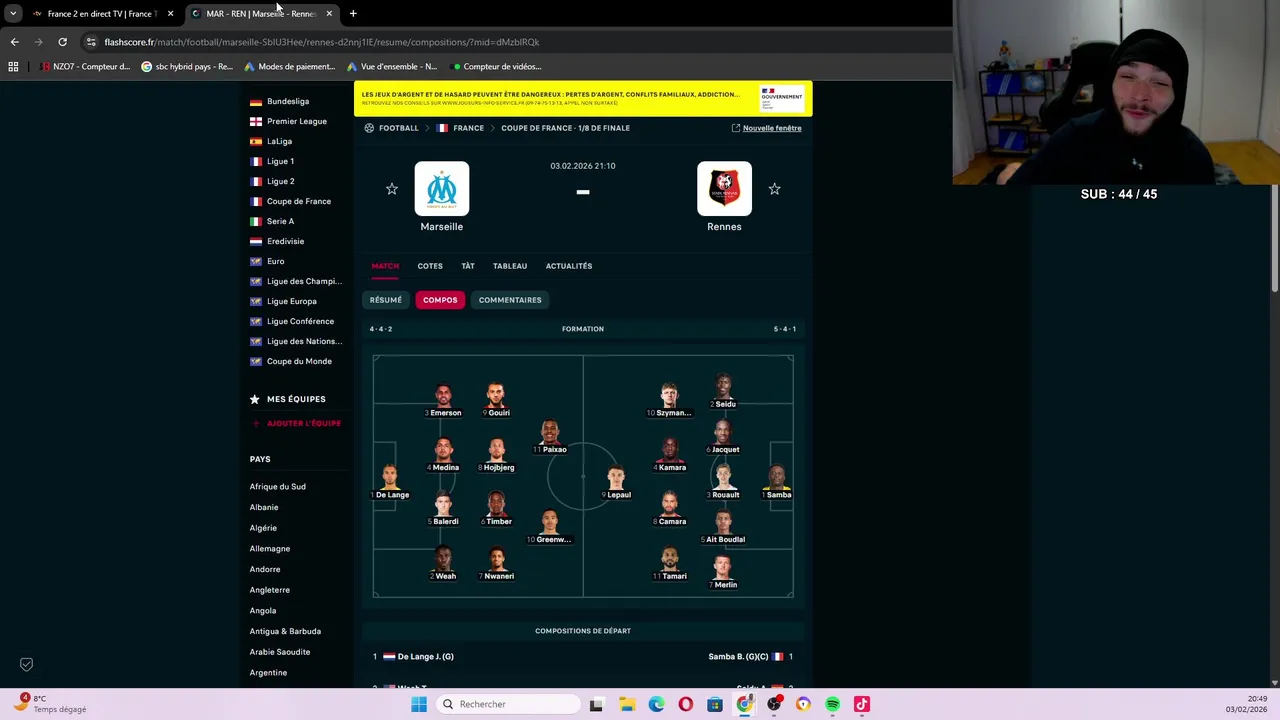Reload the page
Viewport: 1280px width, 720px height.
[62, 42]
